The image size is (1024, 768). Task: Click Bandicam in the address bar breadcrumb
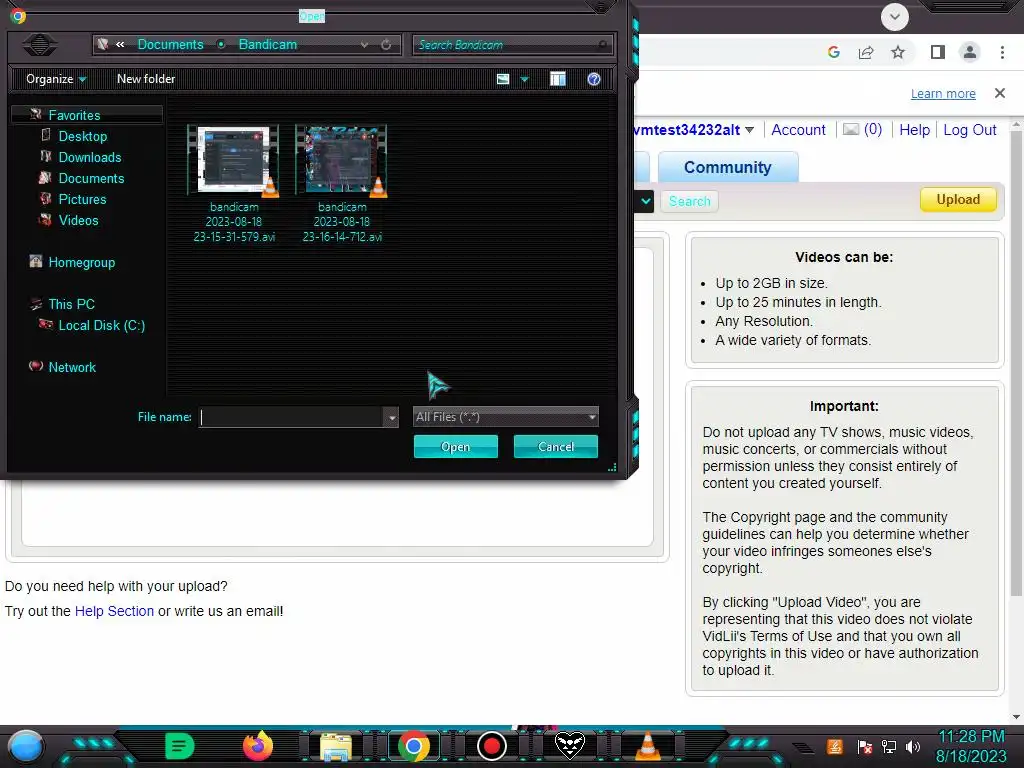(268, 44)
